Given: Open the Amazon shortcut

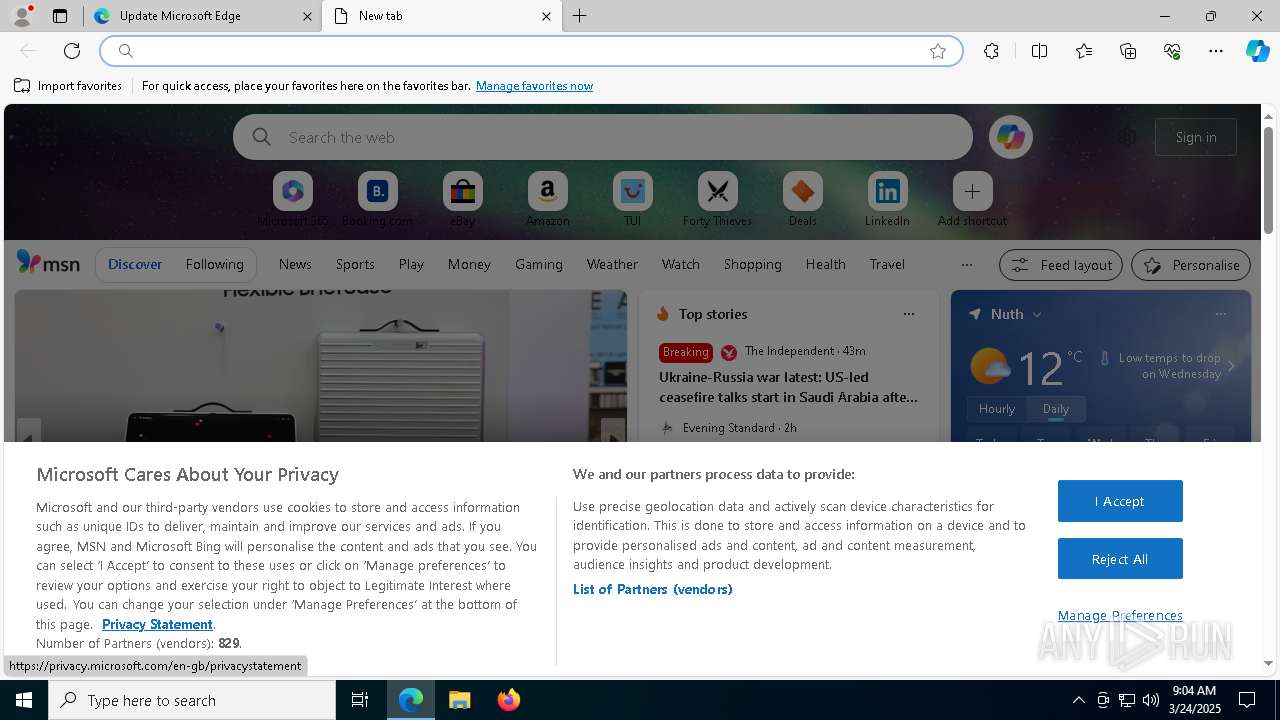Looking at the screenshot, I should (547, 199).
